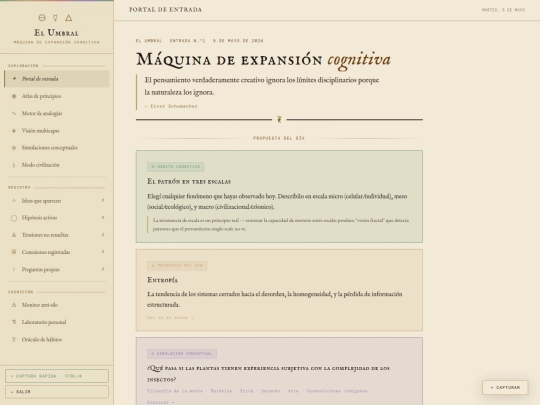Click the Preguntas propias icon

[14, 269]
